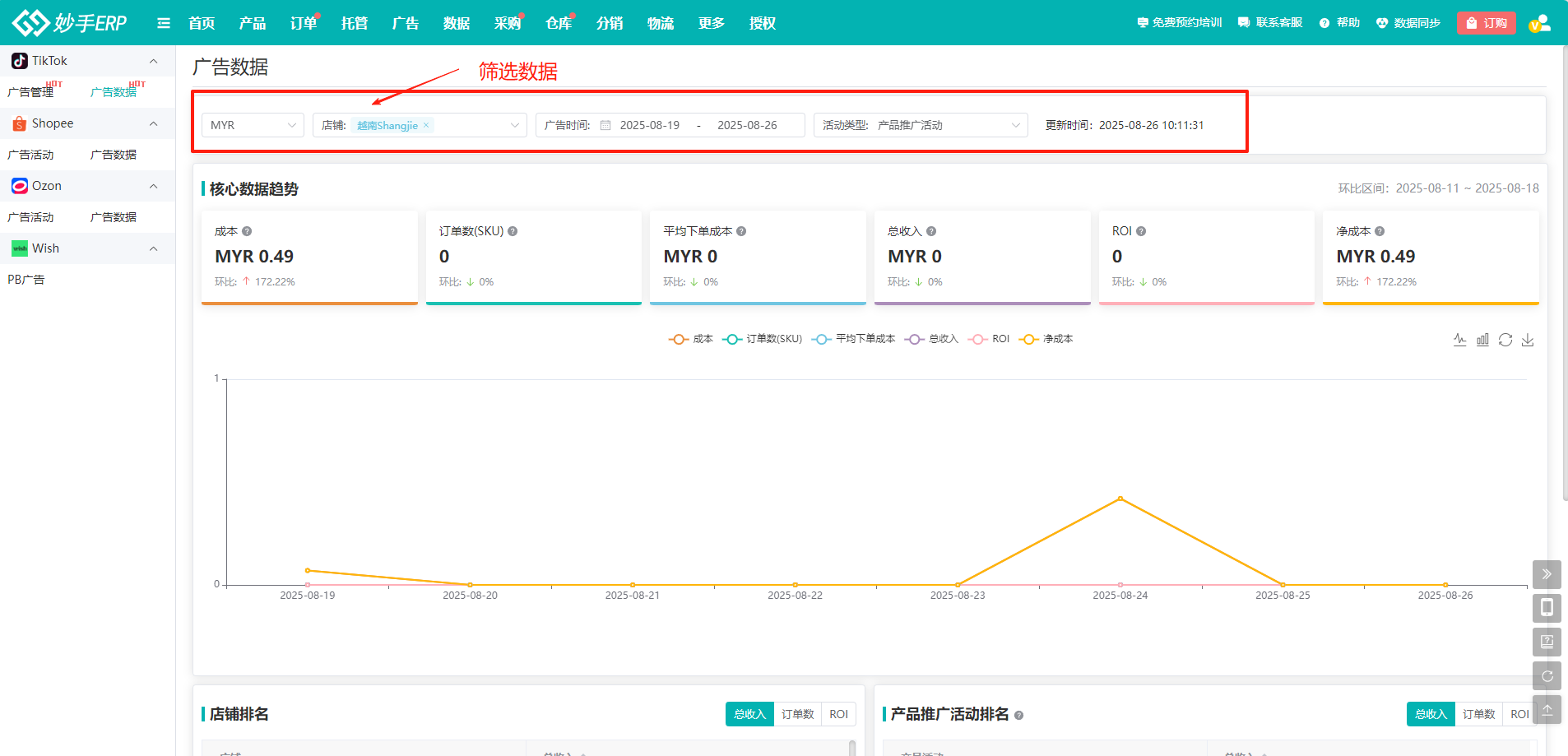Click the TikTok platform icon
The height and width of the screenshot is (756, 1568).
click(x=20, y=61)
